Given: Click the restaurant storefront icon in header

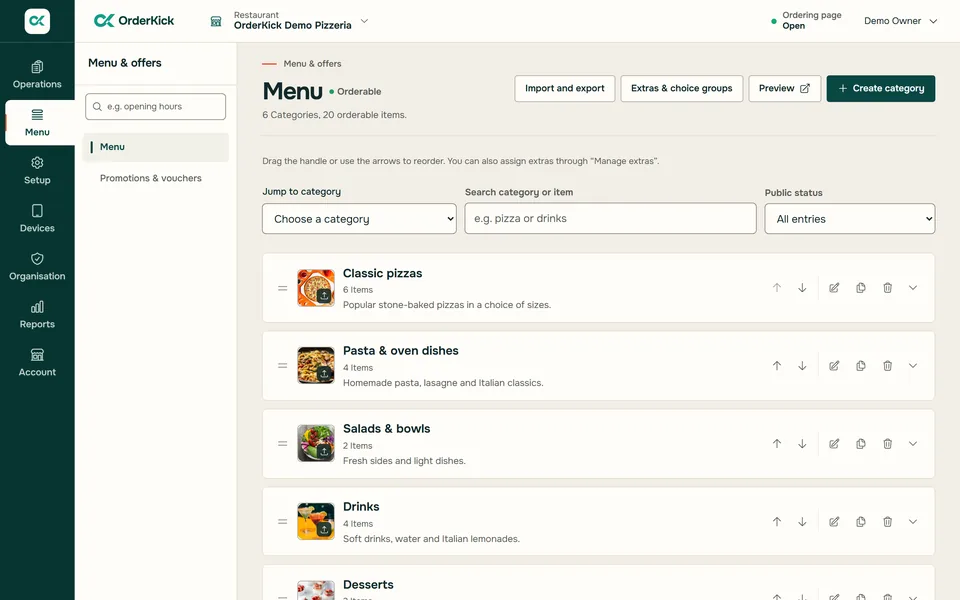Looking at the screenshot, I should click(x=216, y=21).
